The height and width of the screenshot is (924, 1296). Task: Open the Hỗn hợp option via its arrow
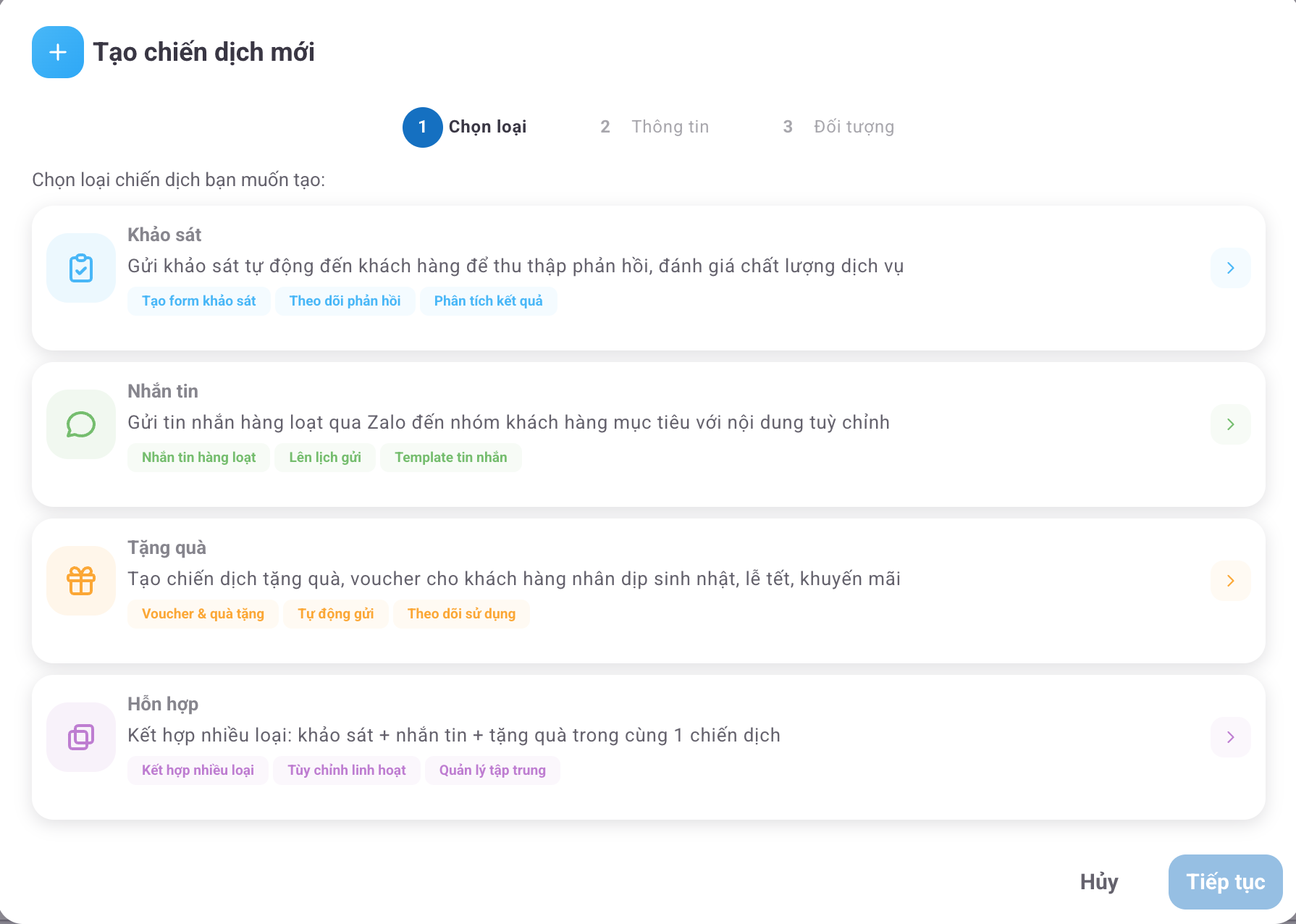(1231, 736)
